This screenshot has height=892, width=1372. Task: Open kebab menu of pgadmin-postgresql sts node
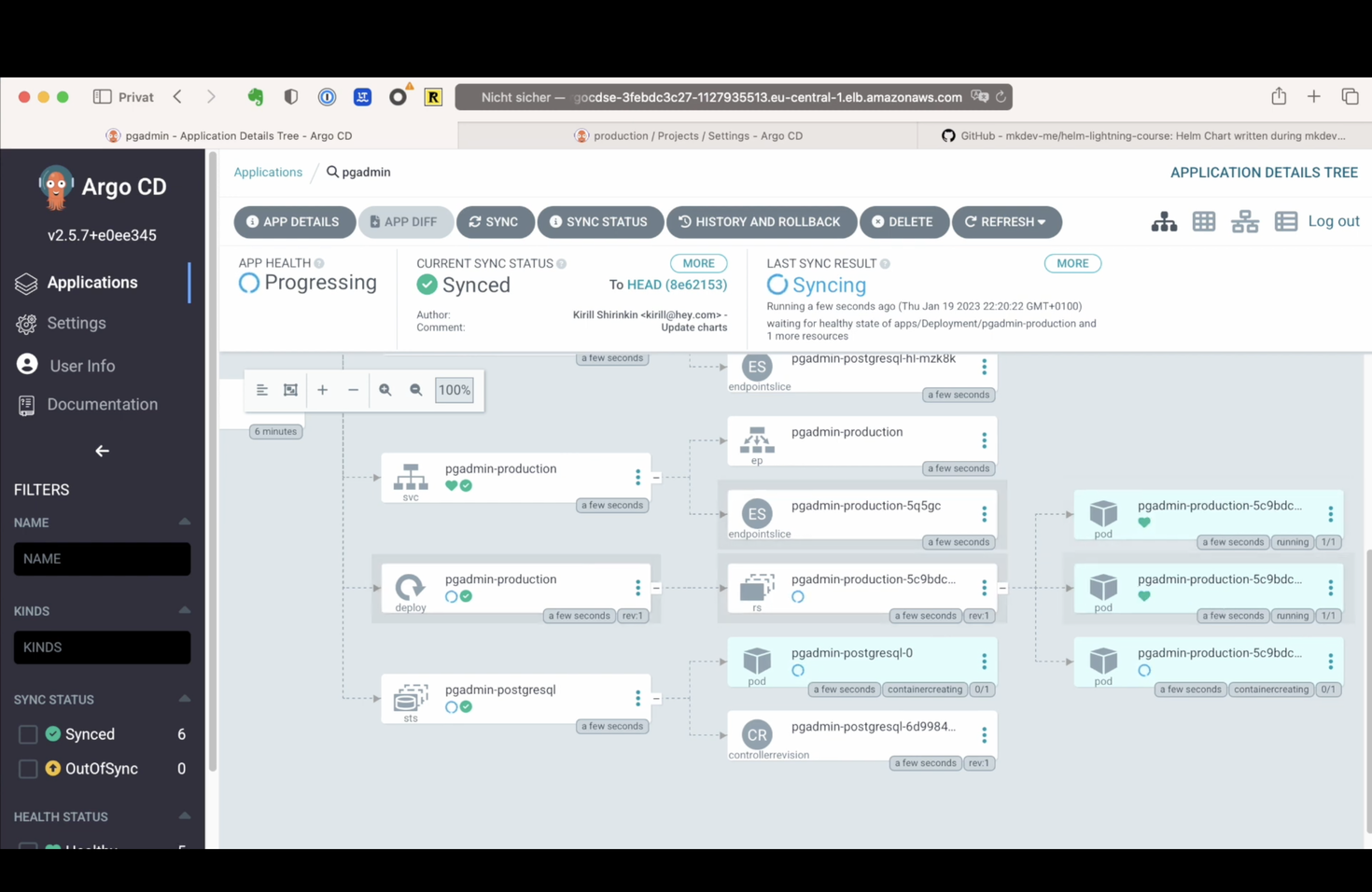[638, 698]
